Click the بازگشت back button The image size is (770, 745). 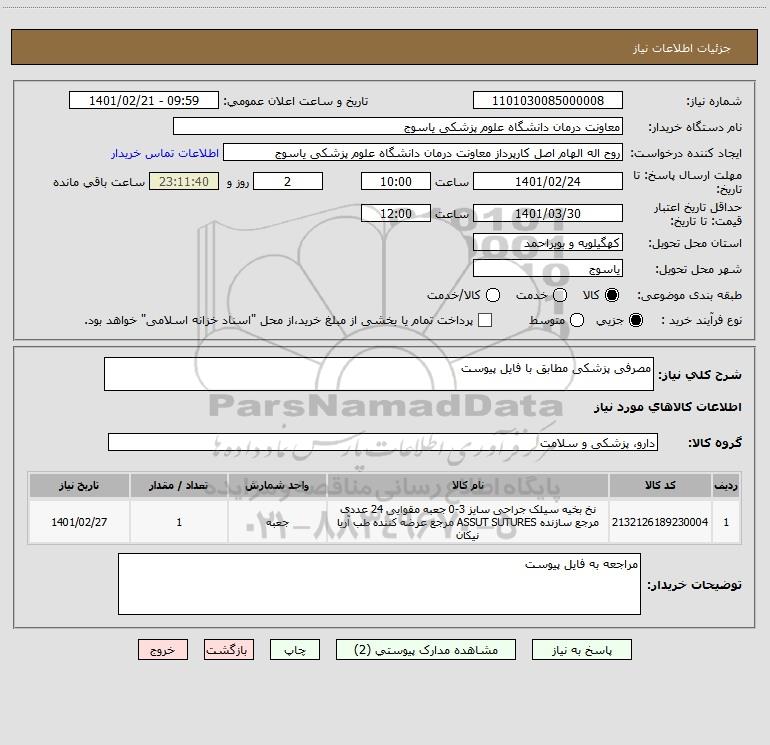click(x=229, y=650)
